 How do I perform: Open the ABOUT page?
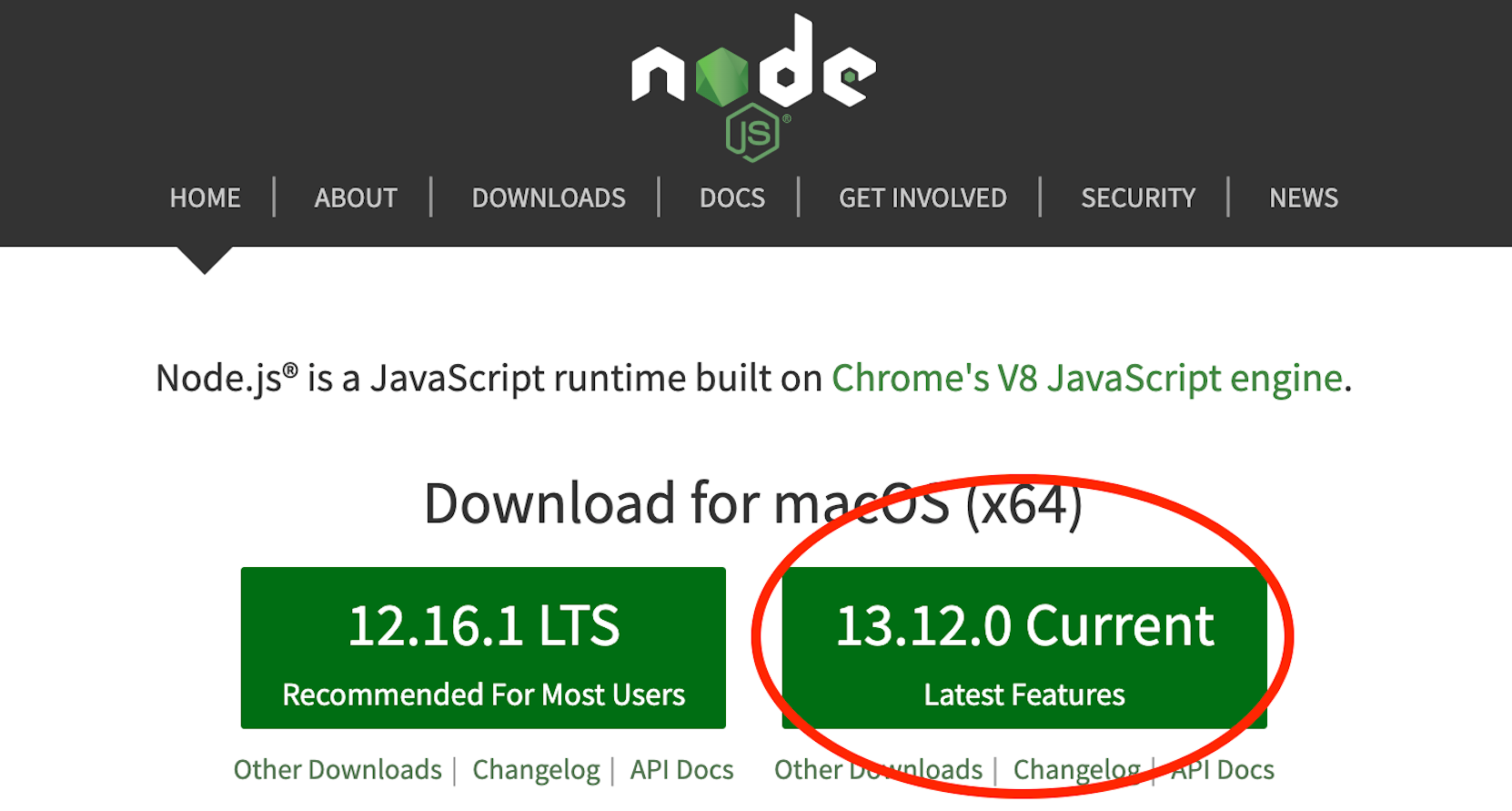356,198
